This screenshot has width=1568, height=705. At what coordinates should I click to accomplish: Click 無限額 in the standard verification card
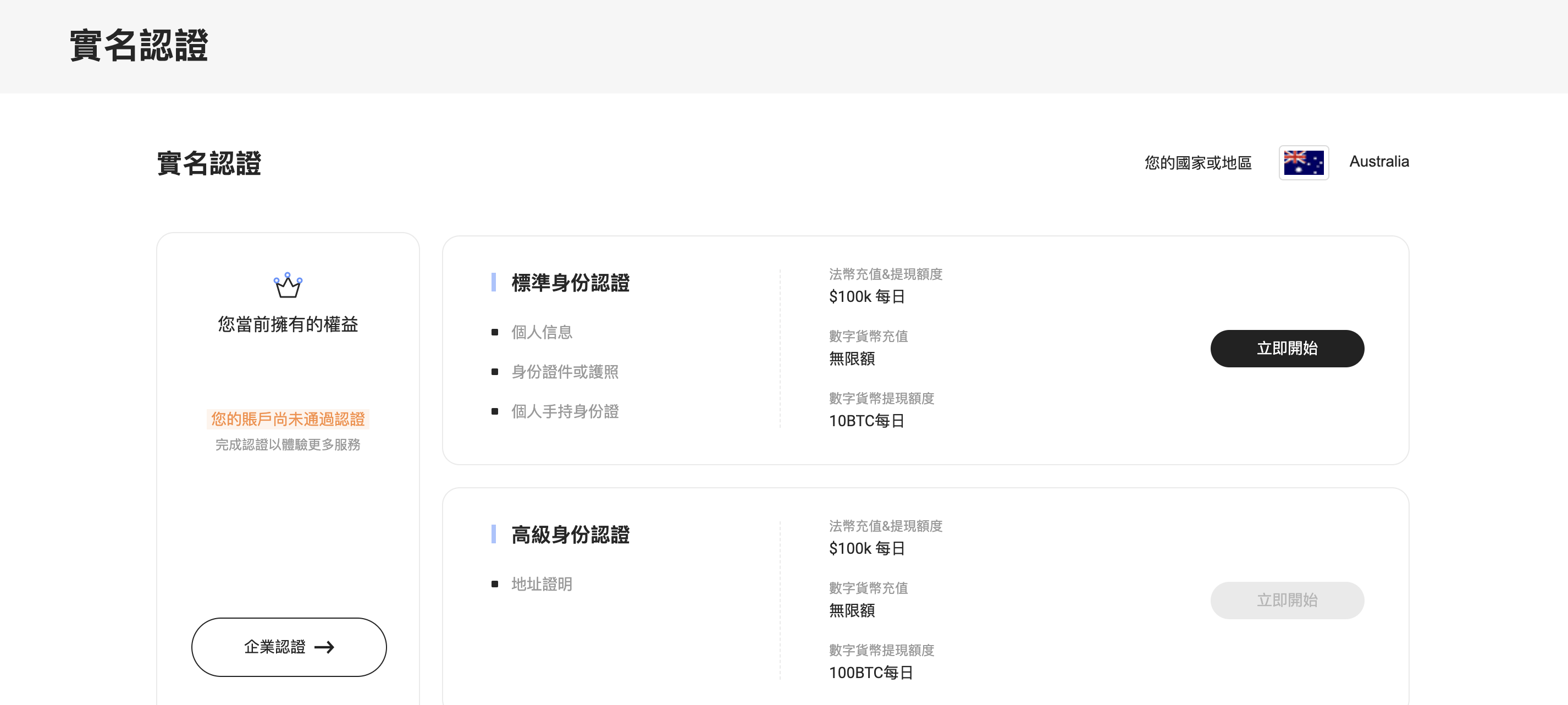[x=852, y=359]
